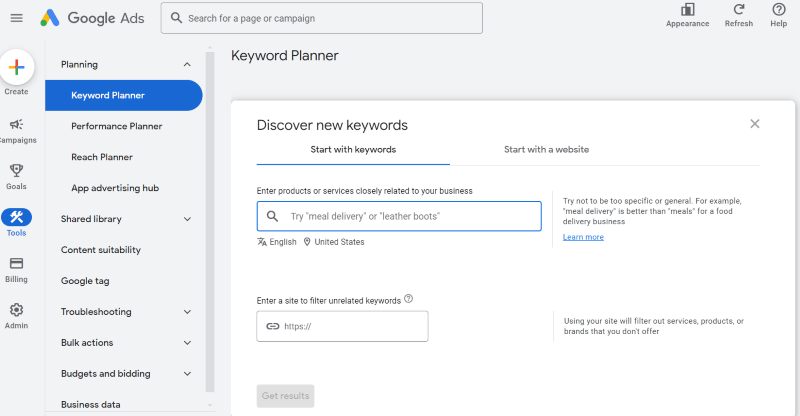Expand the Shared library section
This screenshot has height=416, width=800.
(187, 219)
